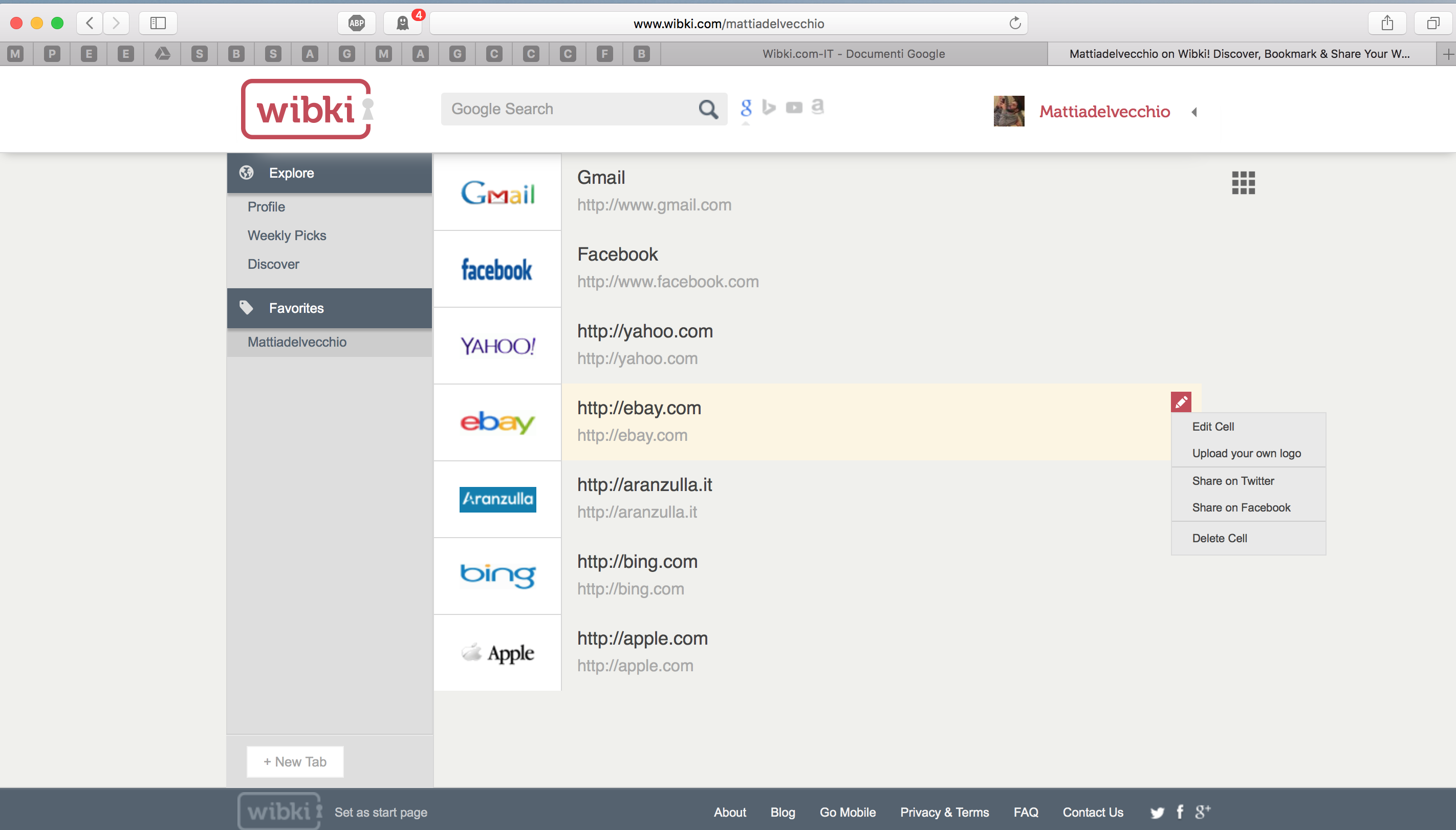Select YouTube search engine icon
Image resolution: width=1456 pixels, height=830 pixels.
pos(794,107)
